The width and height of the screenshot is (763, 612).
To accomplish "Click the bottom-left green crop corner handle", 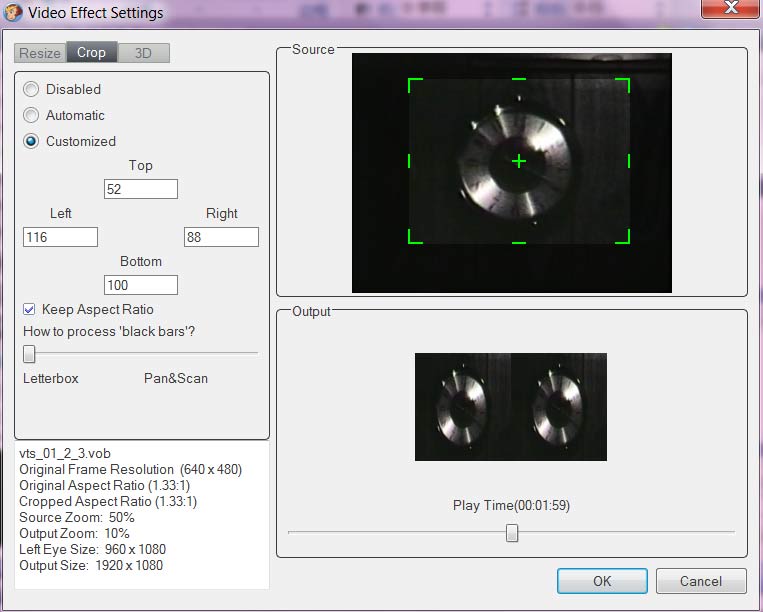I will coord(415,236).
